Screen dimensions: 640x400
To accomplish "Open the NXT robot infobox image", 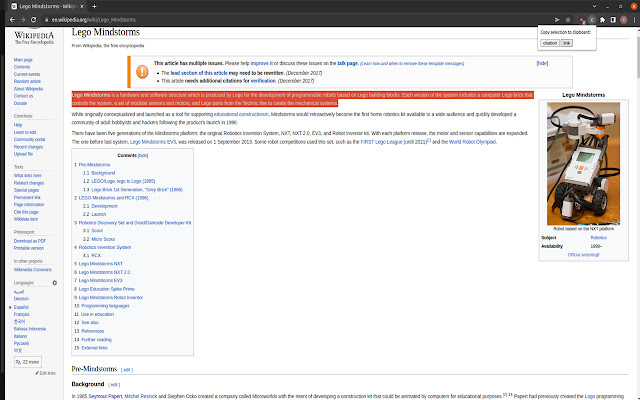I will pos(583,163).
